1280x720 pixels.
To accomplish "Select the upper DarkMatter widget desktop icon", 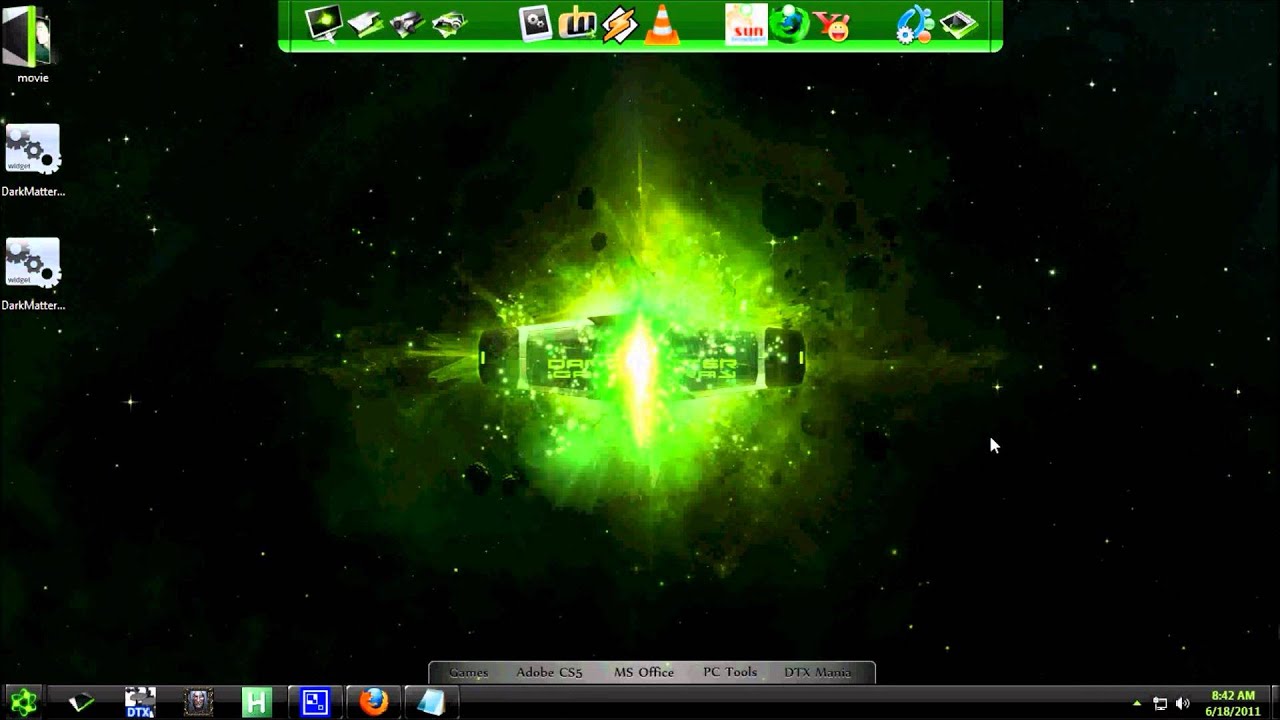I will click(x=32, y=160).
